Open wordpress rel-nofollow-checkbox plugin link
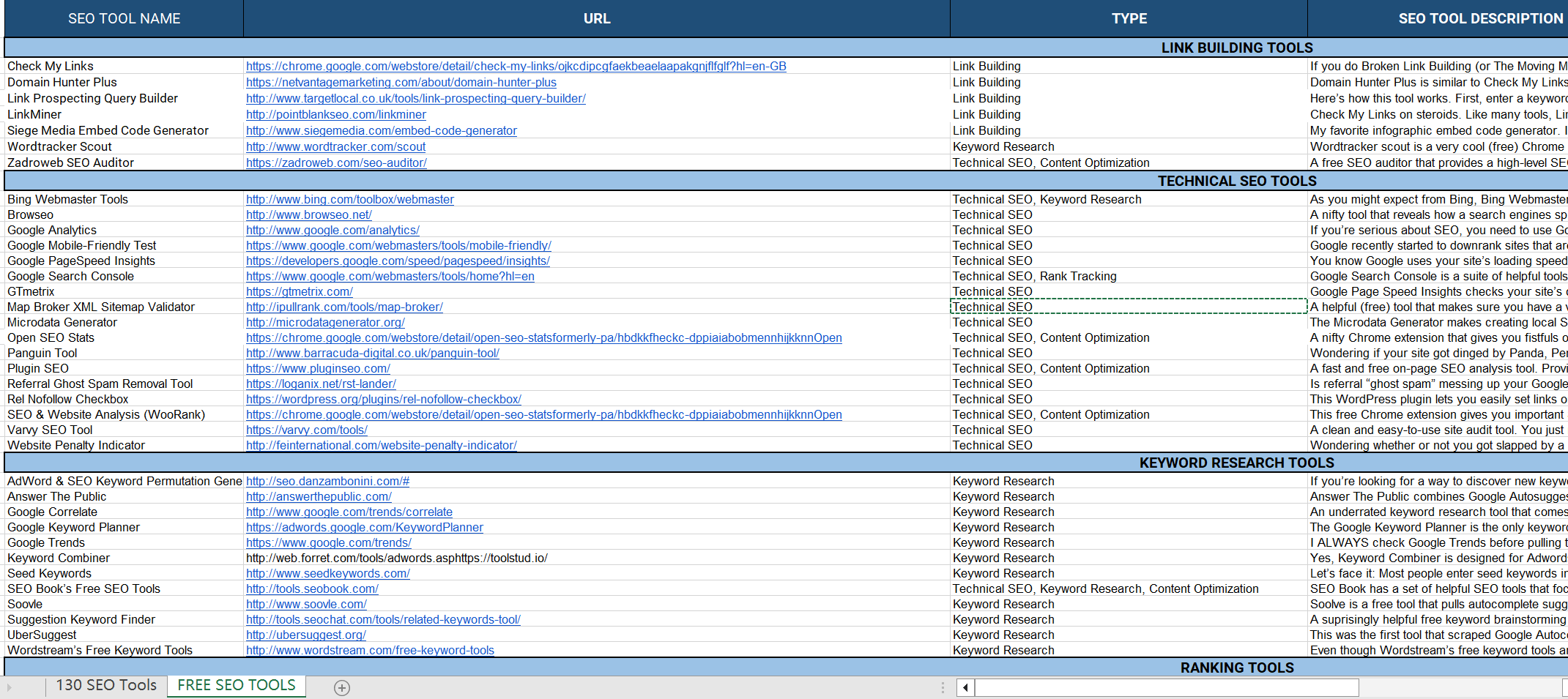This screenshot has height=699, width=1568. click(384, 399)
